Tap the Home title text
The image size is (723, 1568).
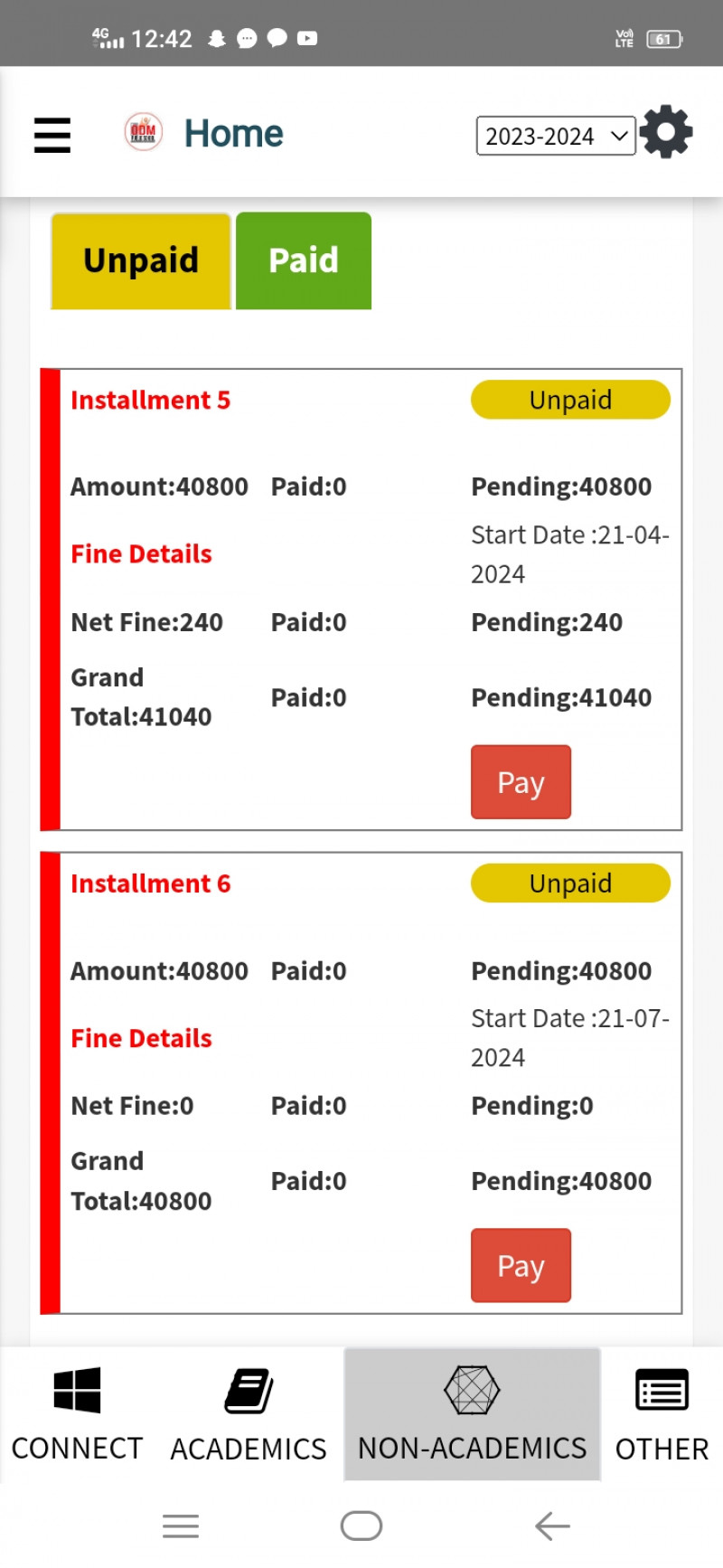[x=233, y=134]
